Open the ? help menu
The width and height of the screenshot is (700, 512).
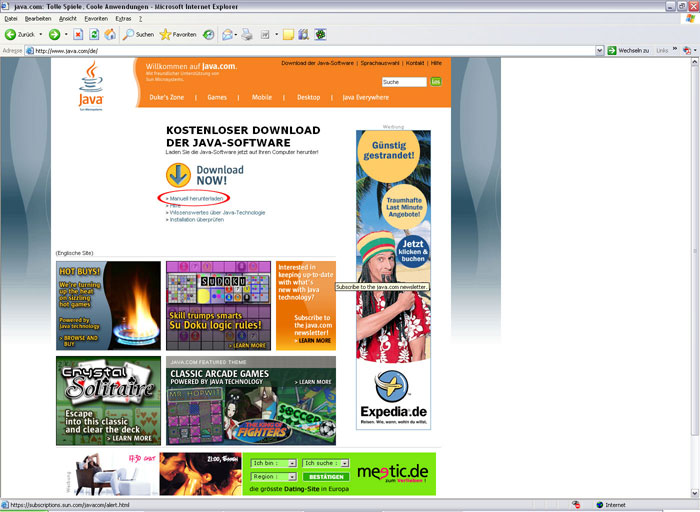[140, 19]
